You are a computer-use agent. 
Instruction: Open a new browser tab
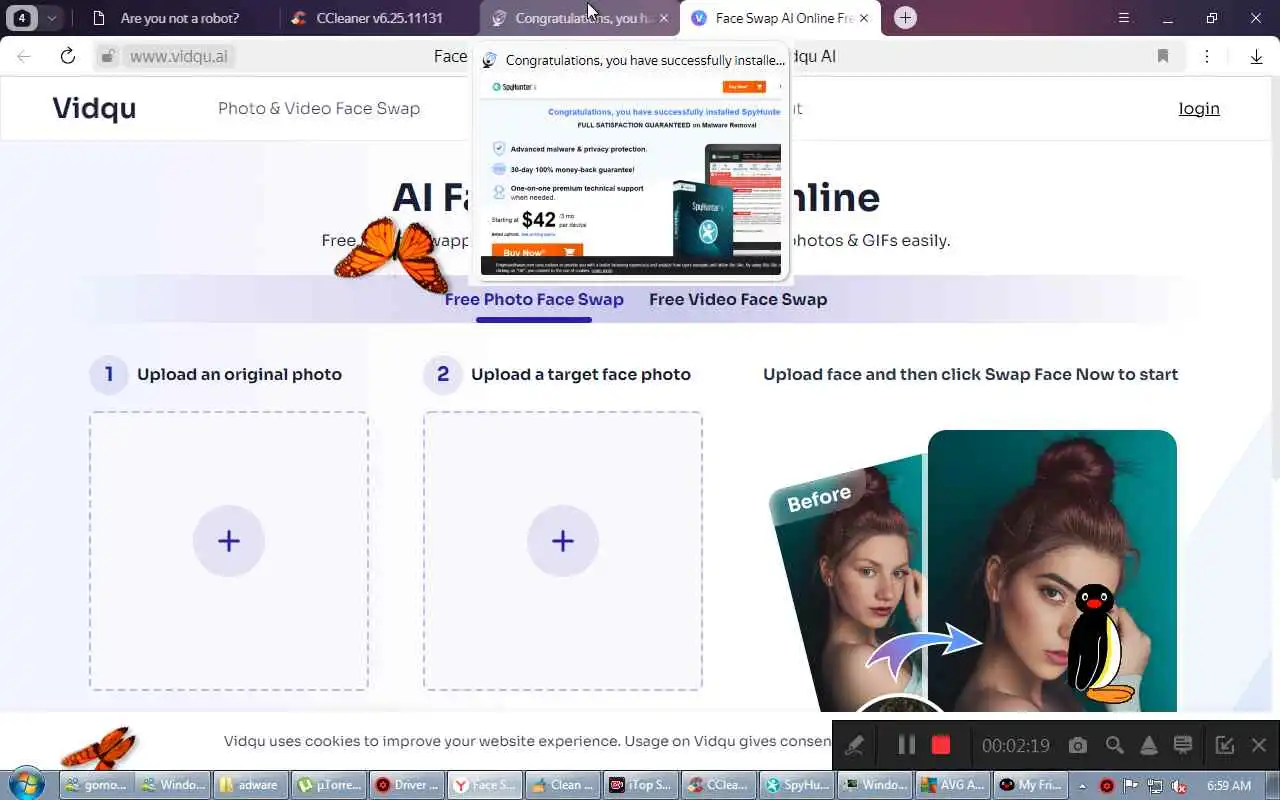click(x=905, y=18)
